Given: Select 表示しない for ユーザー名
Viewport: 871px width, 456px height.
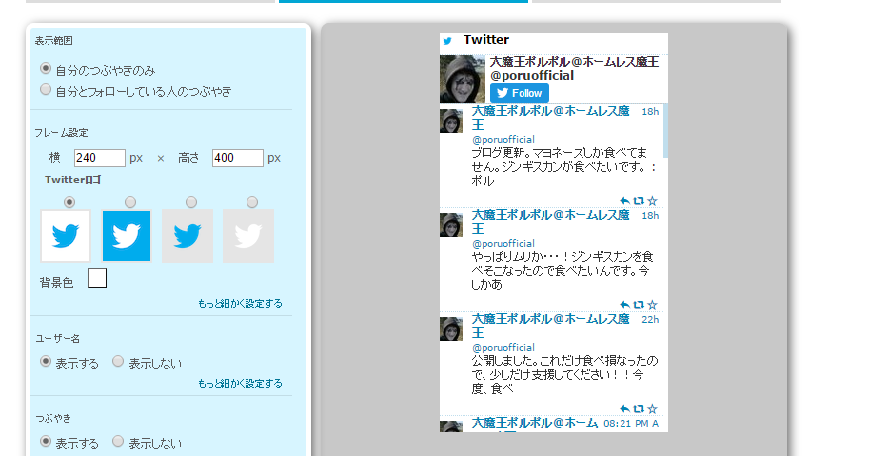Looking at the screenshot, I should (118, 362).
